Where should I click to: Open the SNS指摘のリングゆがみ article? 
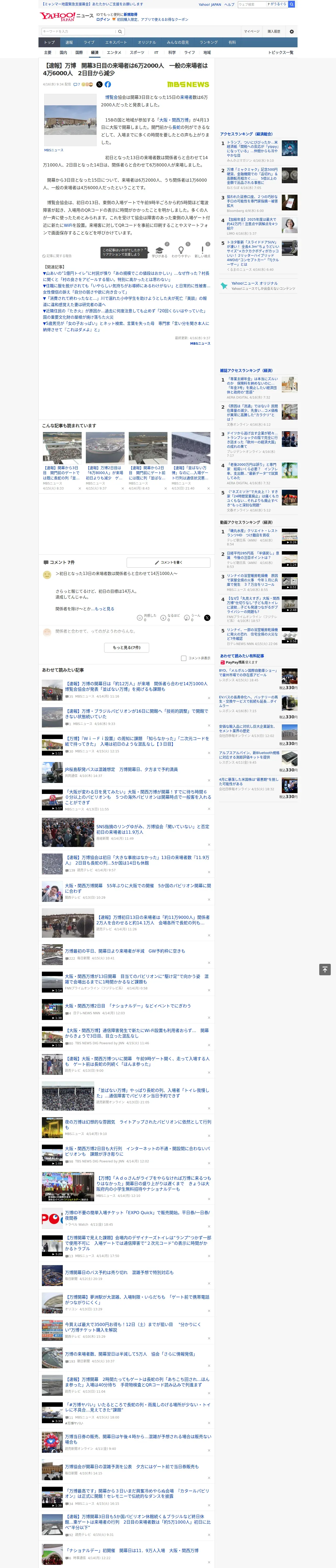click(x=153, y=830)
